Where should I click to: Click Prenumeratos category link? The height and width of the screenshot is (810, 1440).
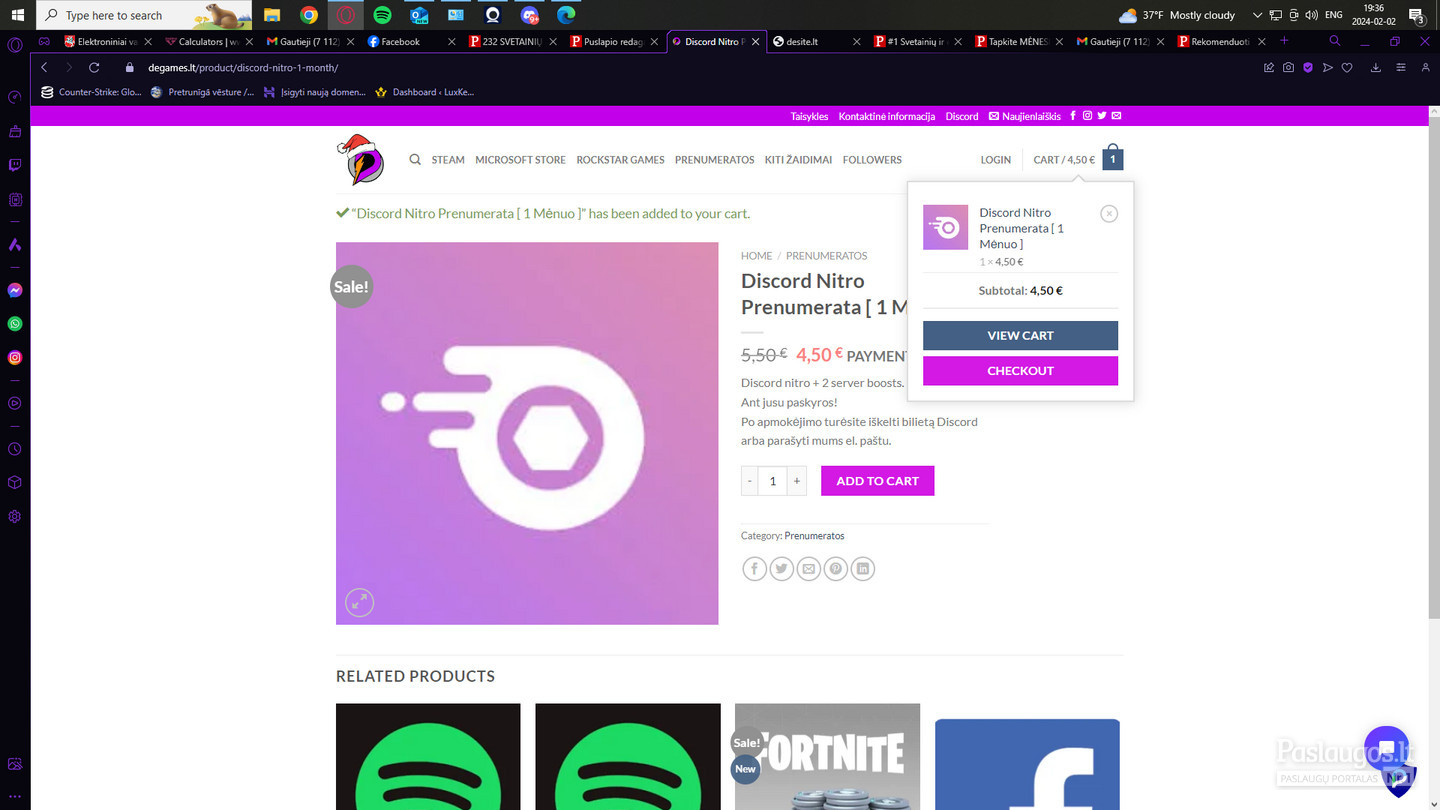[814, 536]
